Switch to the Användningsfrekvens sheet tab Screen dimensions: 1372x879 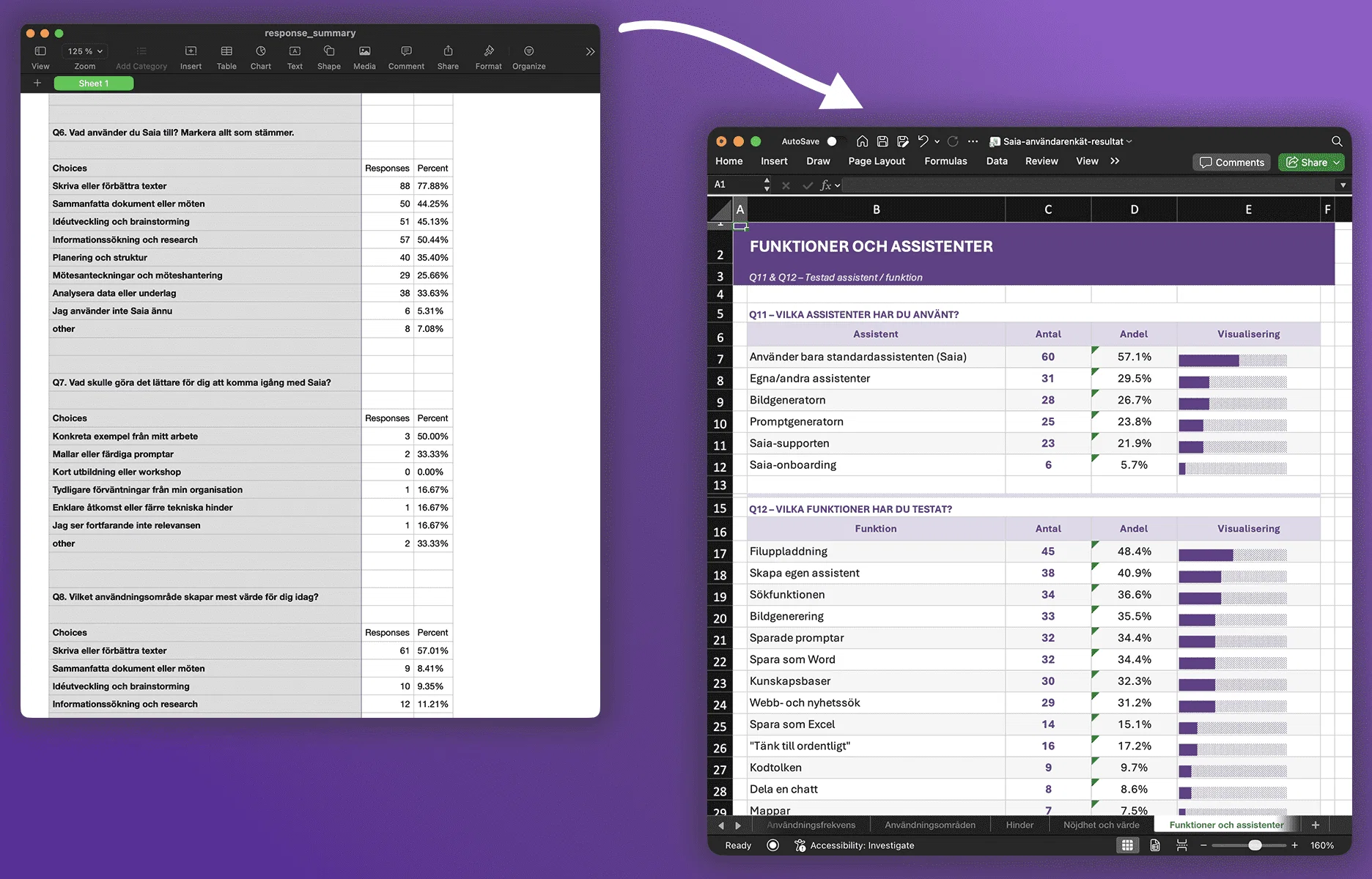(811, 825)
